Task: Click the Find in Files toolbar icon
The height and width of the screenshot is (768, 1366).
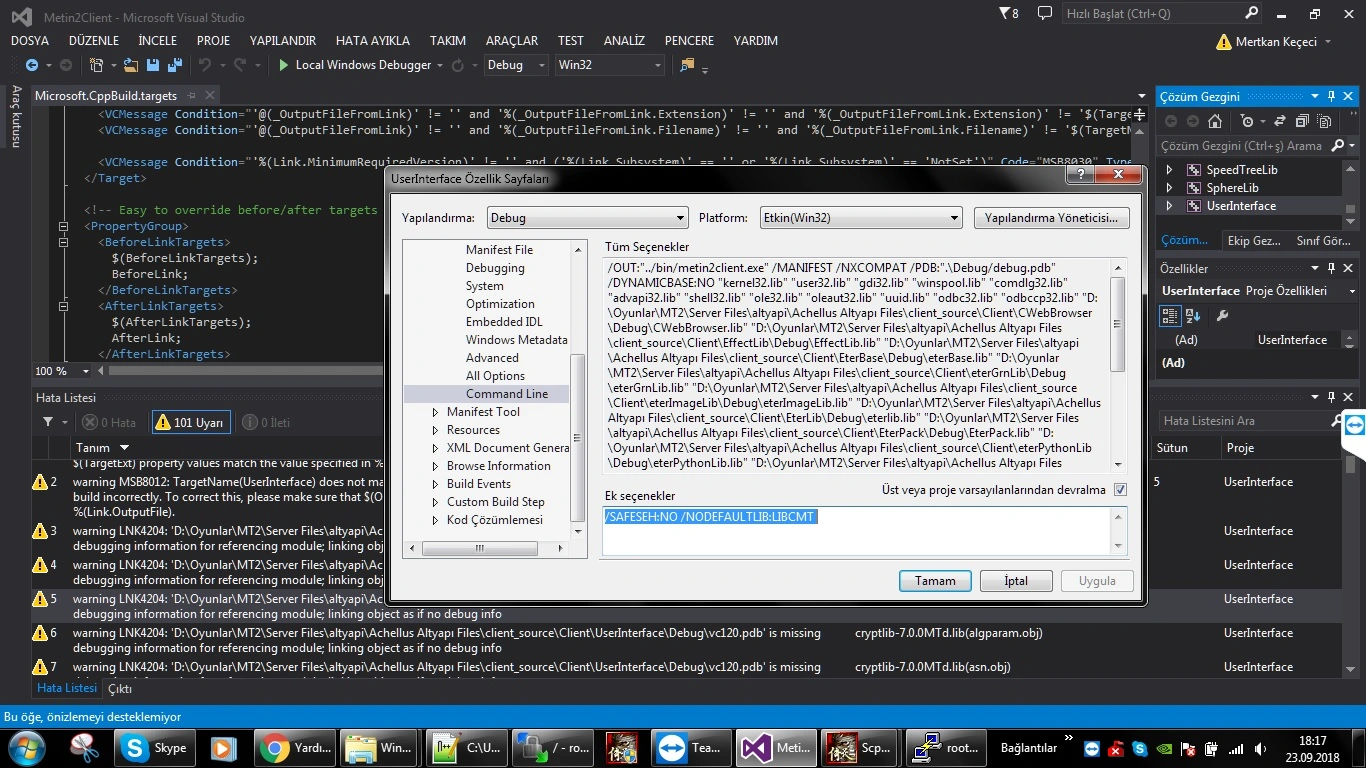Action: 687,65
